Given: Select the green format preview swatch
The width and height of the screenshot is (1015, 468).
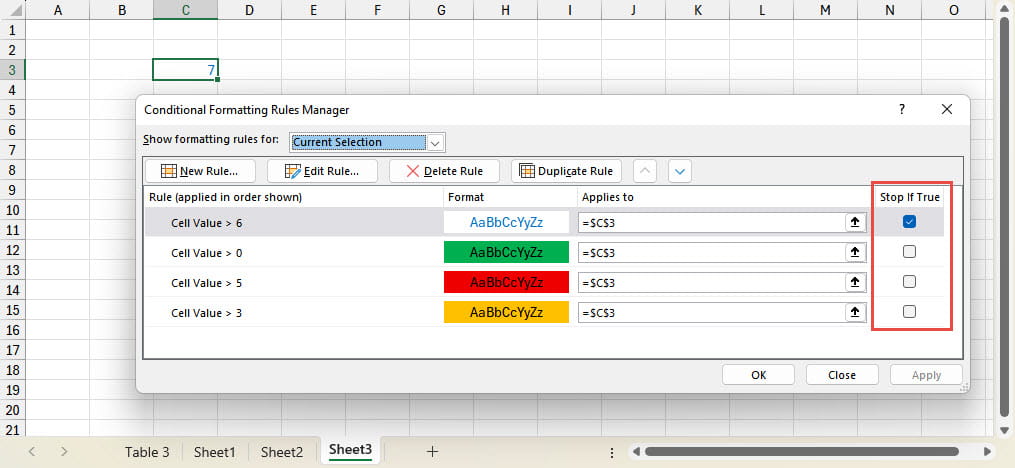Looking at the screenshot, I should pyautogui.click(x=506, y=252).
